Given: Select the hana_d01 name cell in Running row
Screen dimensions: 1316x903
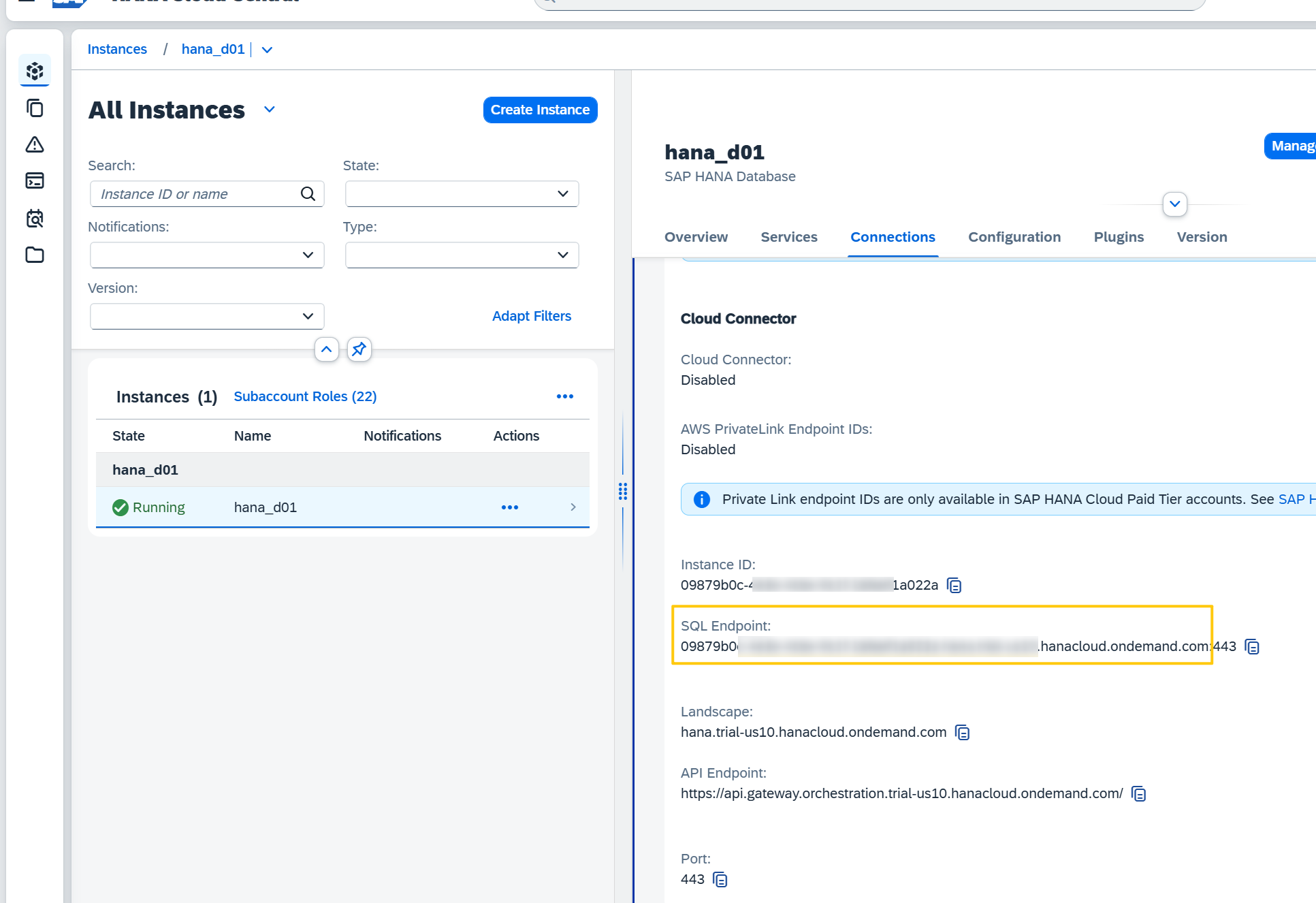Looking at the screenshot, I should (266, 508).
